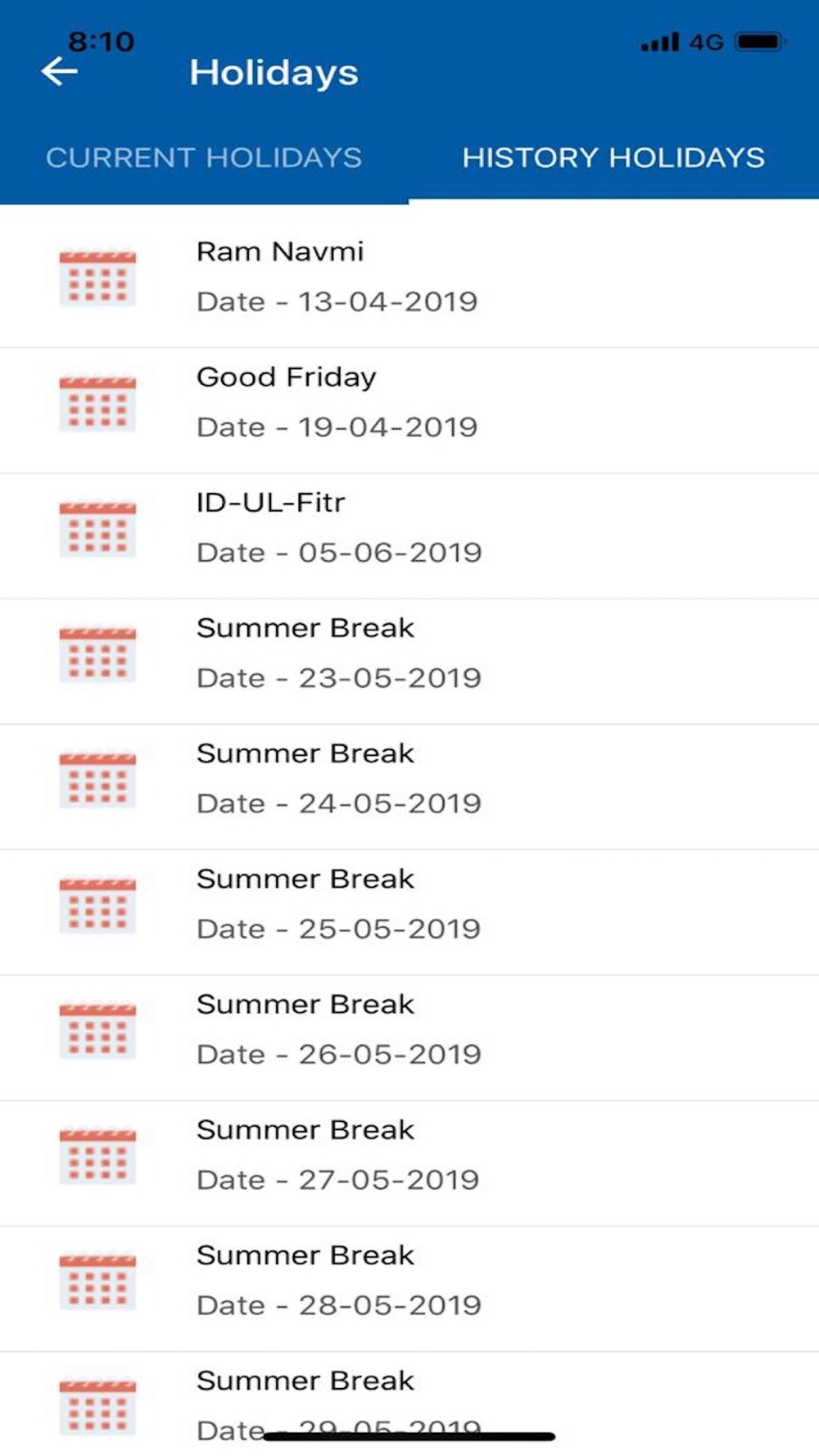Tap the back arrow icon
Screen dimensions: 819x1456
60,72
